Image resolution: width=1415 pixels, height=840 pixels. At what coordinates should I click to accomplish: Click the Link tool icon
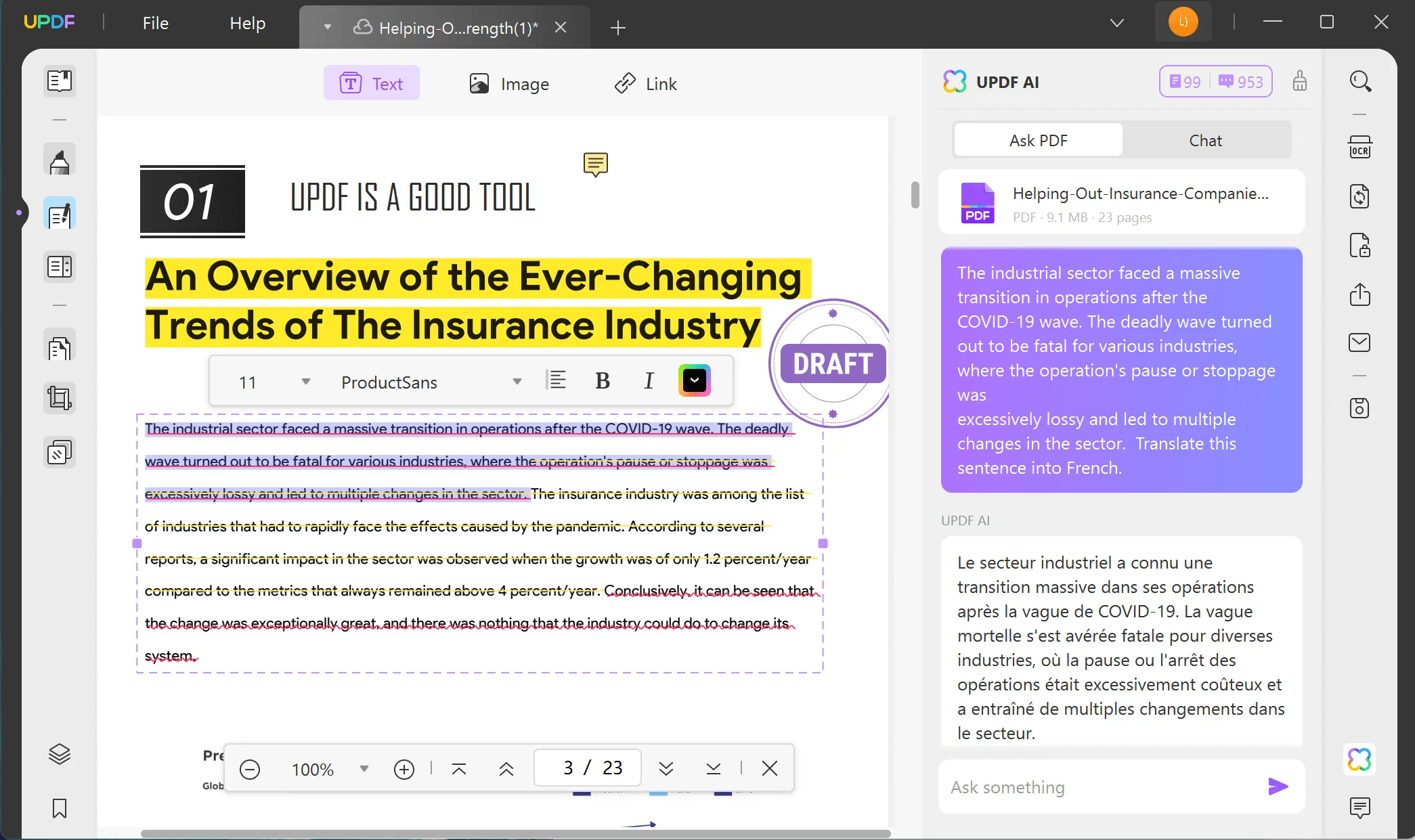point(622,84)
